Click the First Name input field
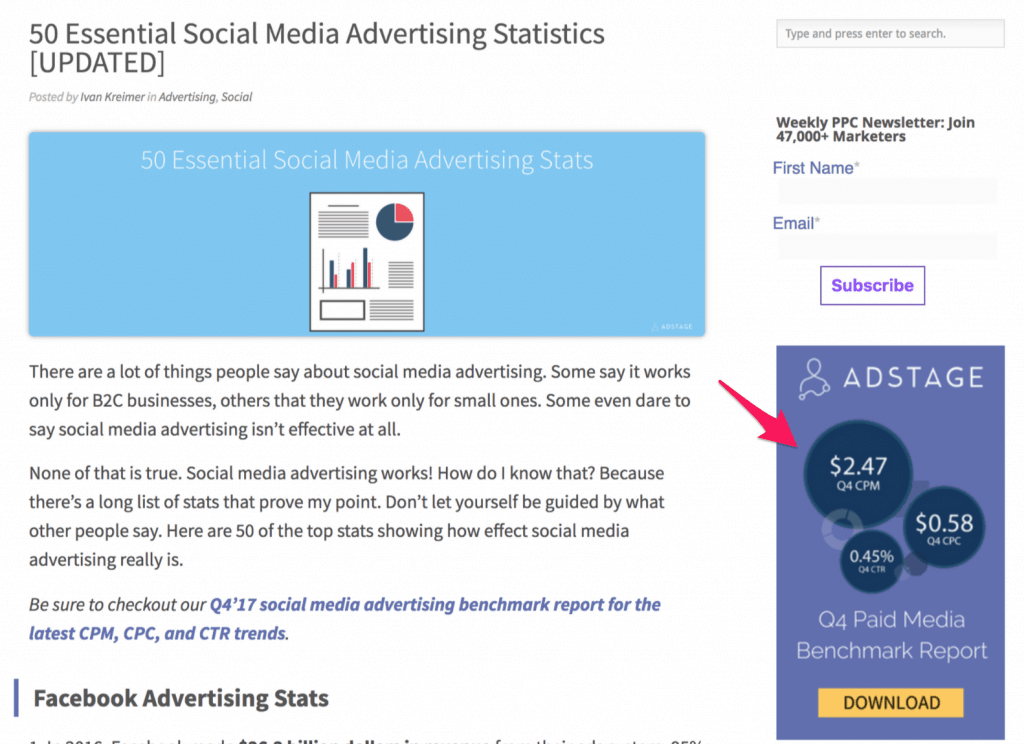 coord(886,190)
